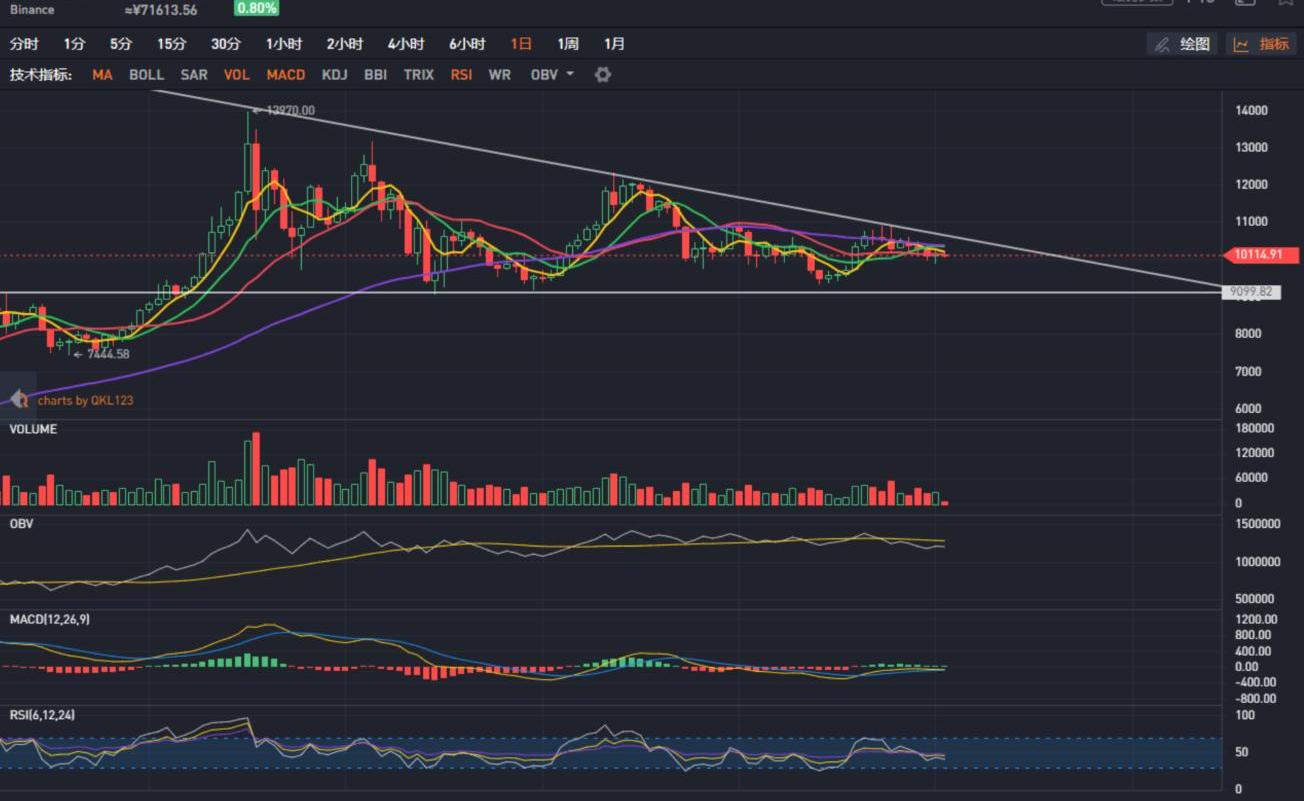This screenshot has width=1304, height=801.
Task: Enable the BOLL indicator
Action: [x=146, y=75]
